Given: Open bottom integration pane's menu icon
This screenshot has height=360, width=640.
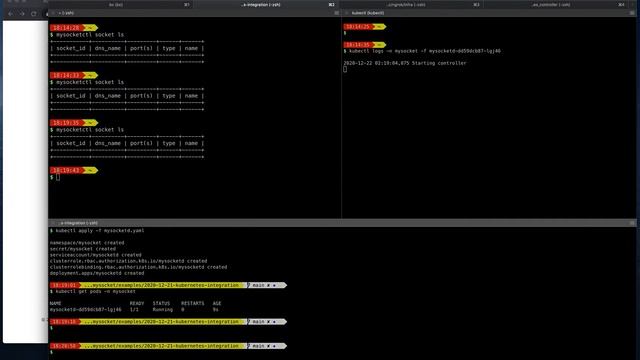Looking at the screenshot, I should coord(632,223).
